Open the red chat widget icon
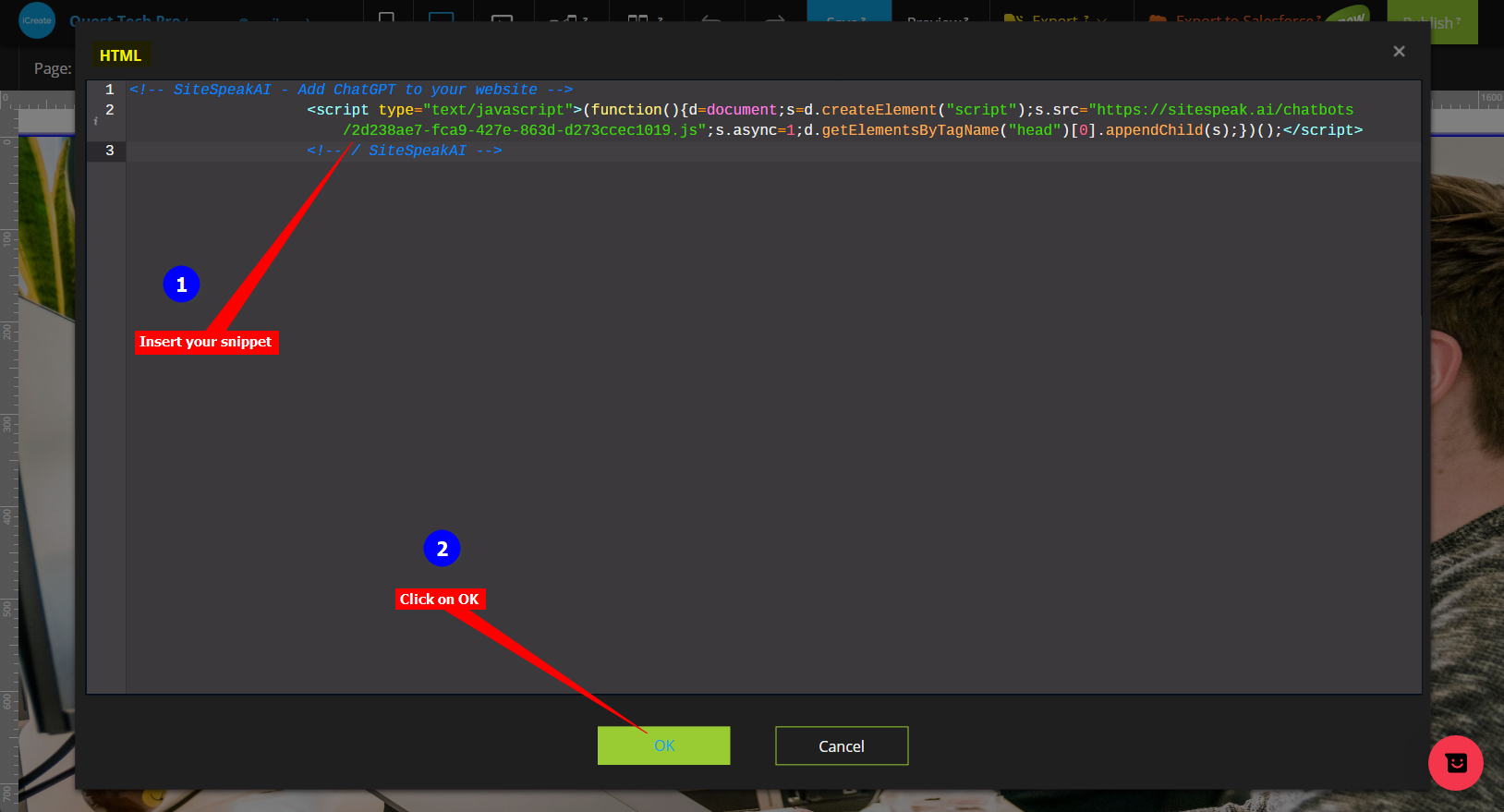 pos(1455,762)
